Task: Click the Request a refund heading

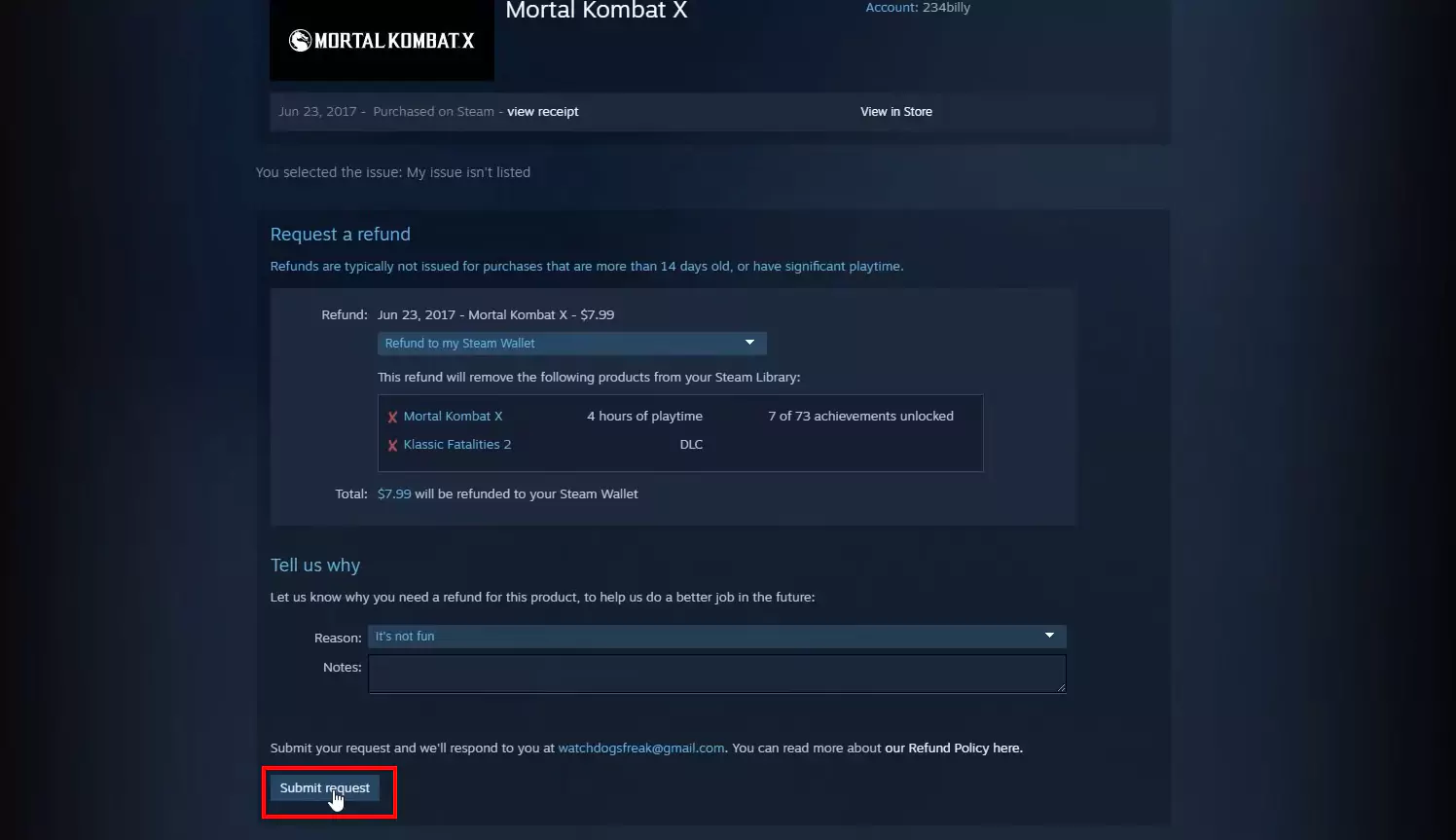Action: tap(341, 235)
